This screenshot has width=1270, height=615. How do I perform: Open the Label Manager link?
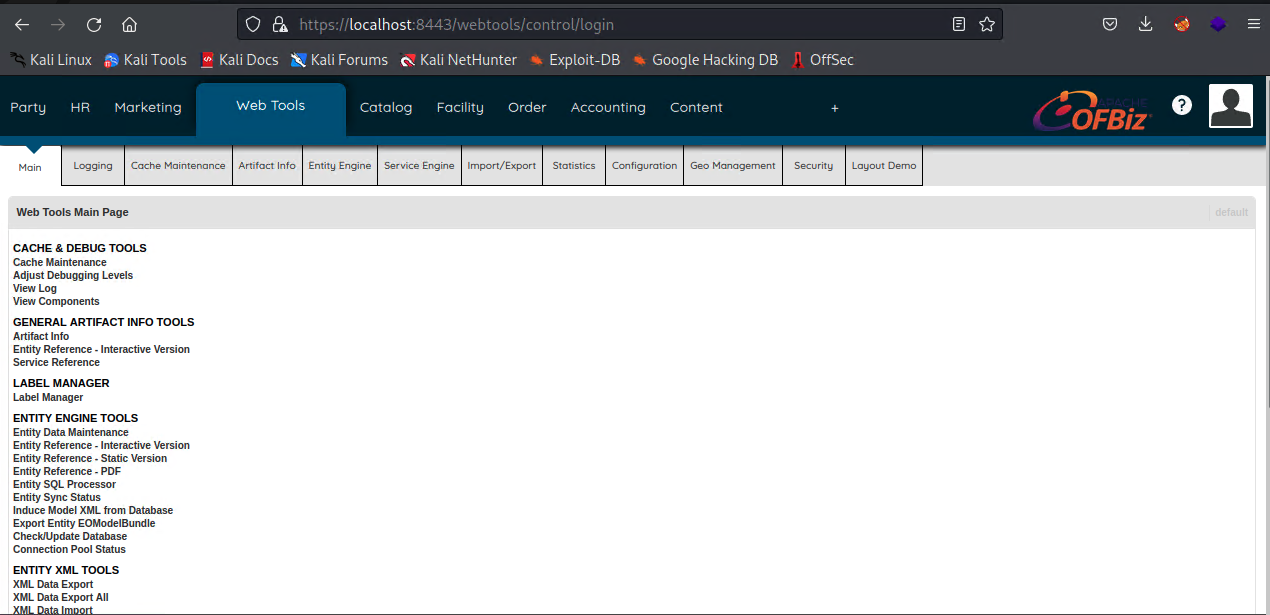(48, 397)
